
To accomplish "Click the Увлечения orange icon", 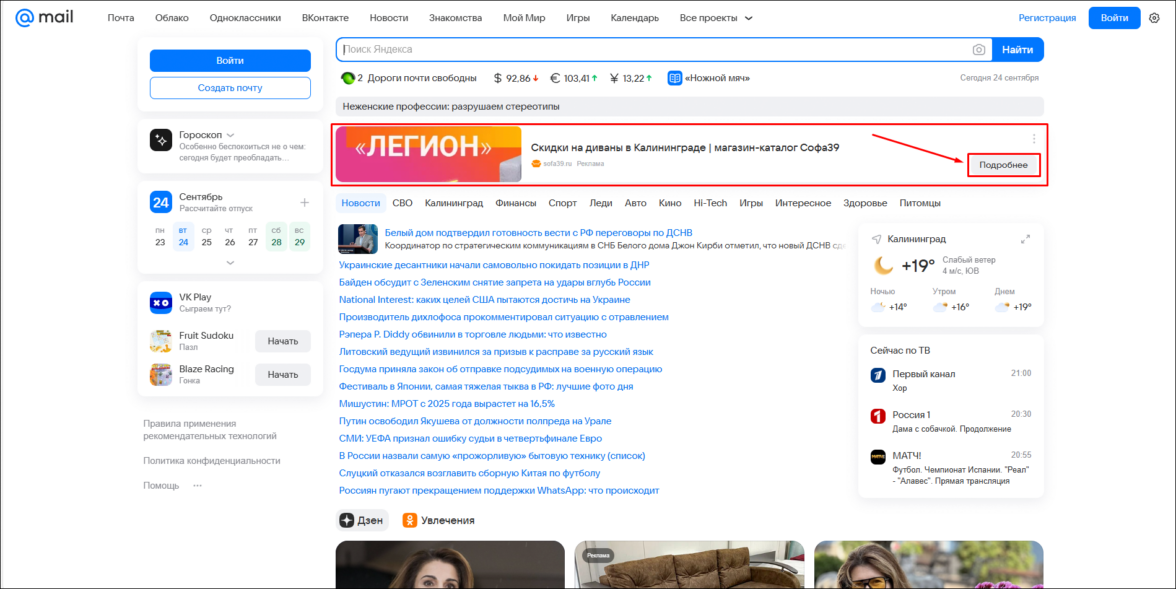I will 410,520.
